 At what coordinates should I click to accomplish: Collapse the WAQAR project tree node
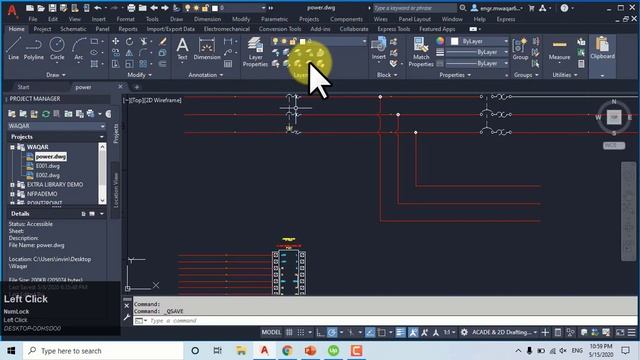point(12,147)
